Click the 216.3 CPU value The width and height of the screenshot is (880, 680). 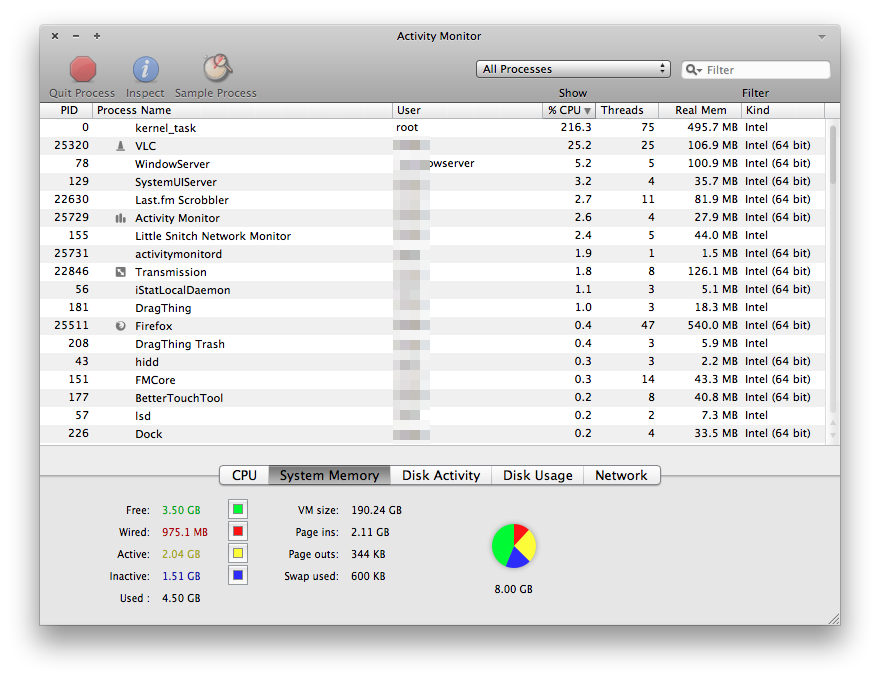pyautogui.click(x=576, y=127)
